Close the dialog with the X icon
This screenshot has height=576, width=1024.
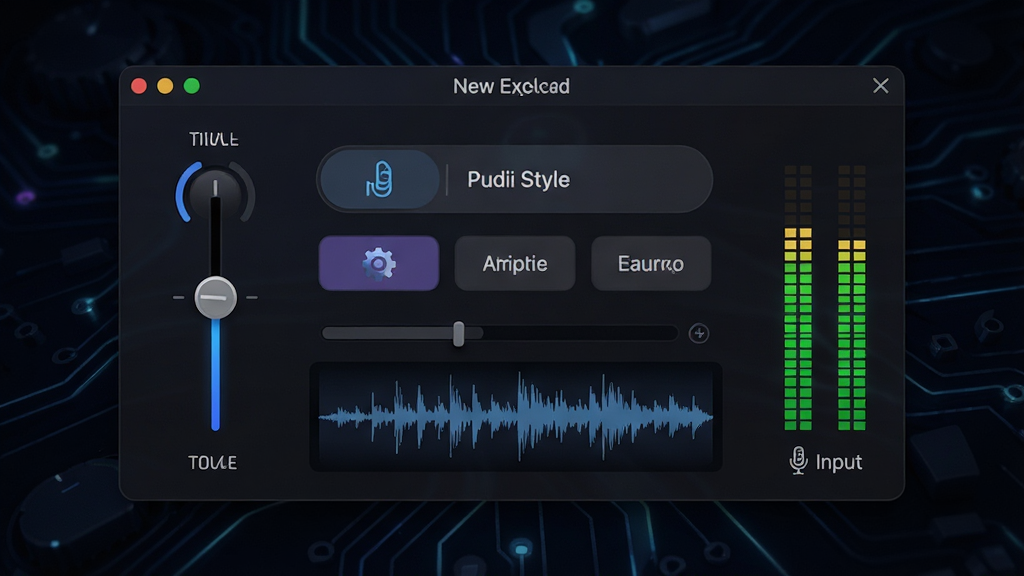[x=880, y=86]
